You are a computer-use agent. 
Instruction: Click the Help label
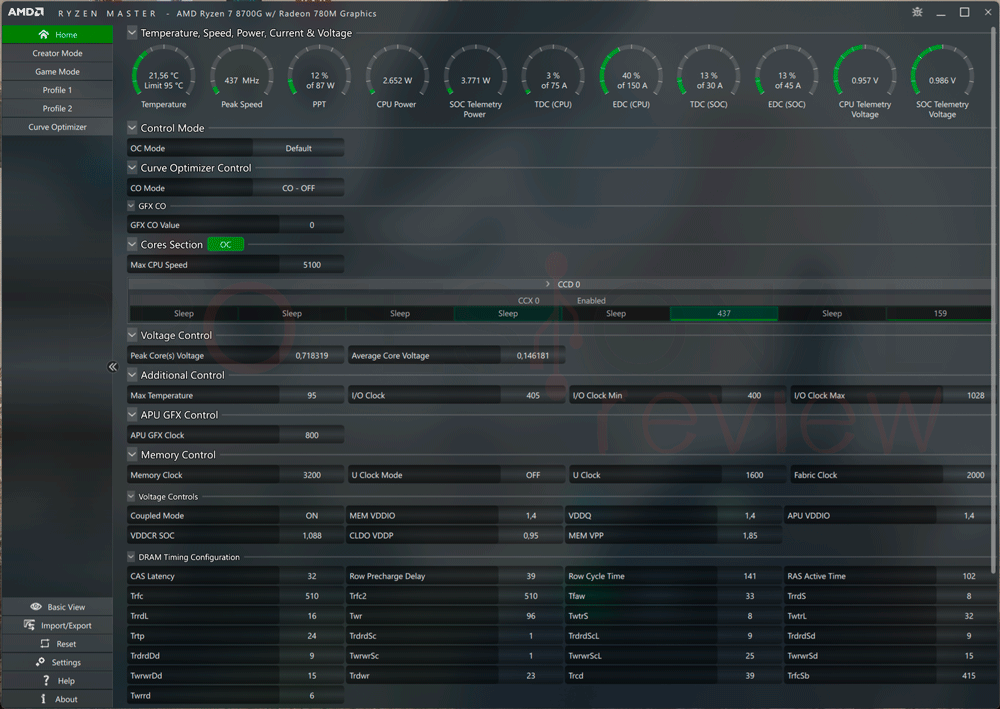[66, 681]
